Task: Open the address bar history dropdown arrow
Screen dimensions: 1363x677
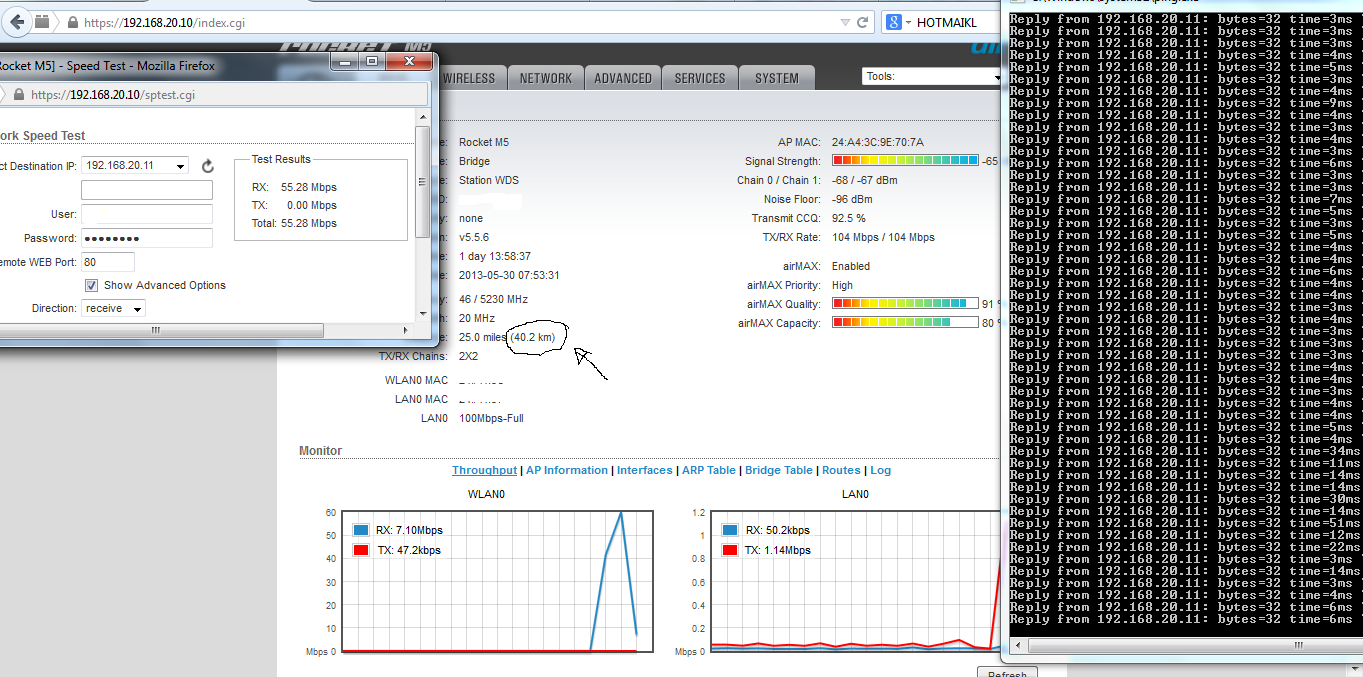Action: 846,22
